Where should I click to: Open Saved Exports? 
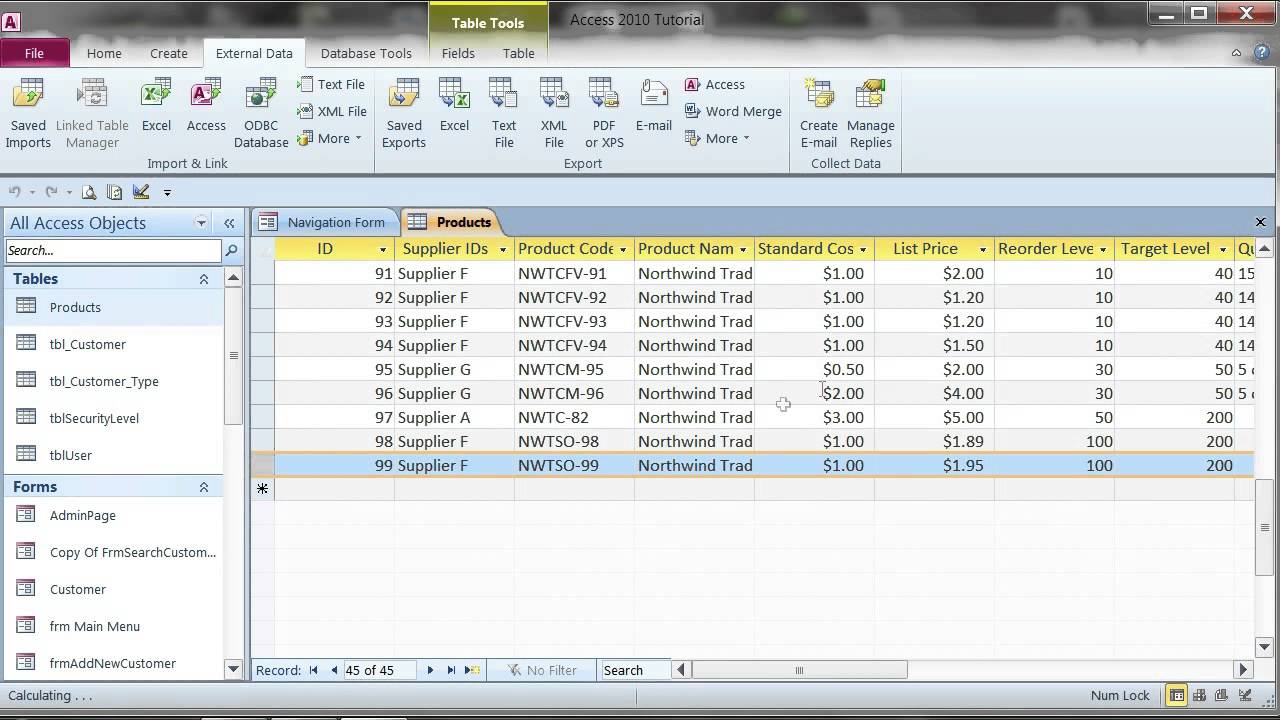404,115
